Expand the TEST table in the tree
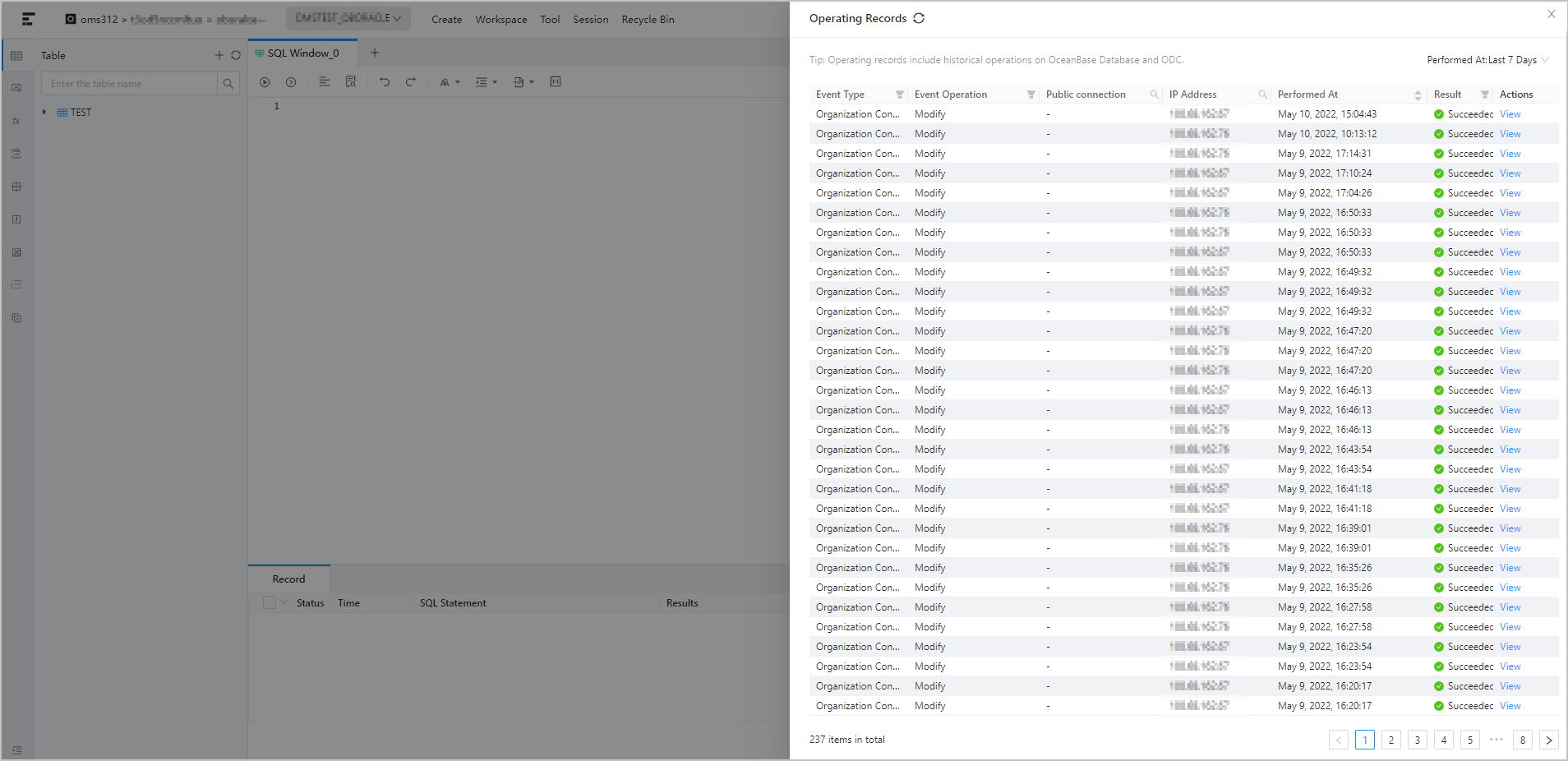1568x761 pixels. pos(44,112)
